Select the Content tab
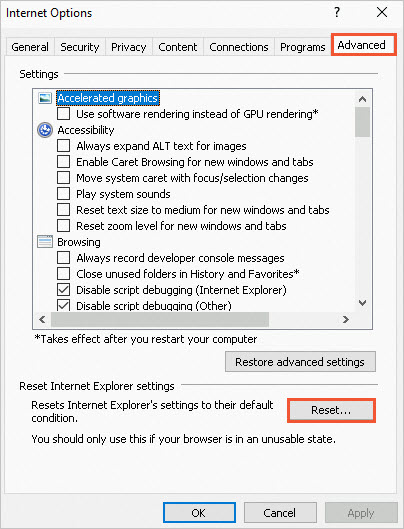The image size is (404, 529). pyautogui.click(x=178, y=47)
